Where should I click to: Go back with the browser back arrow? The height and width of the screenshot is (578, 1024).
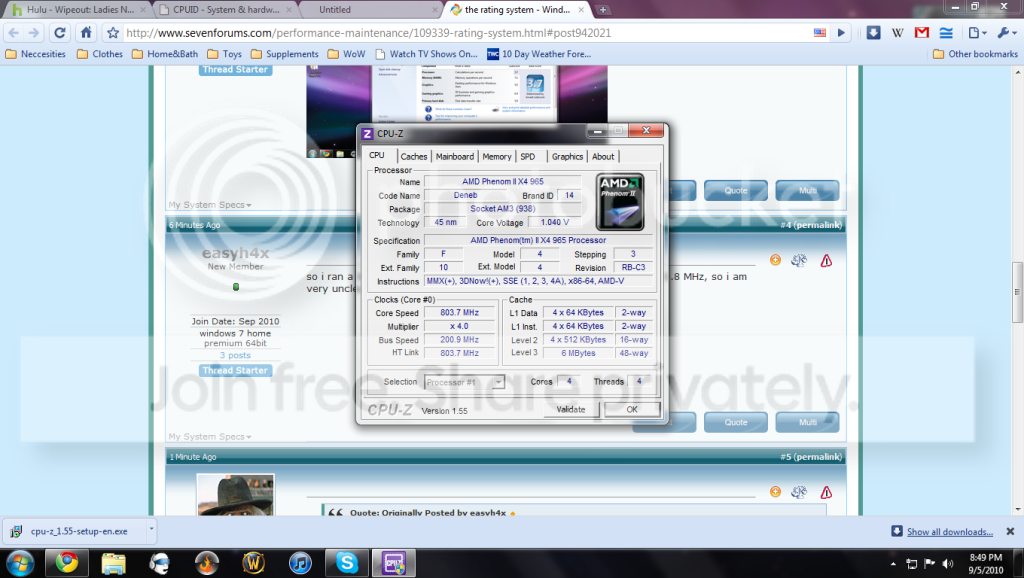click(14, 33)
